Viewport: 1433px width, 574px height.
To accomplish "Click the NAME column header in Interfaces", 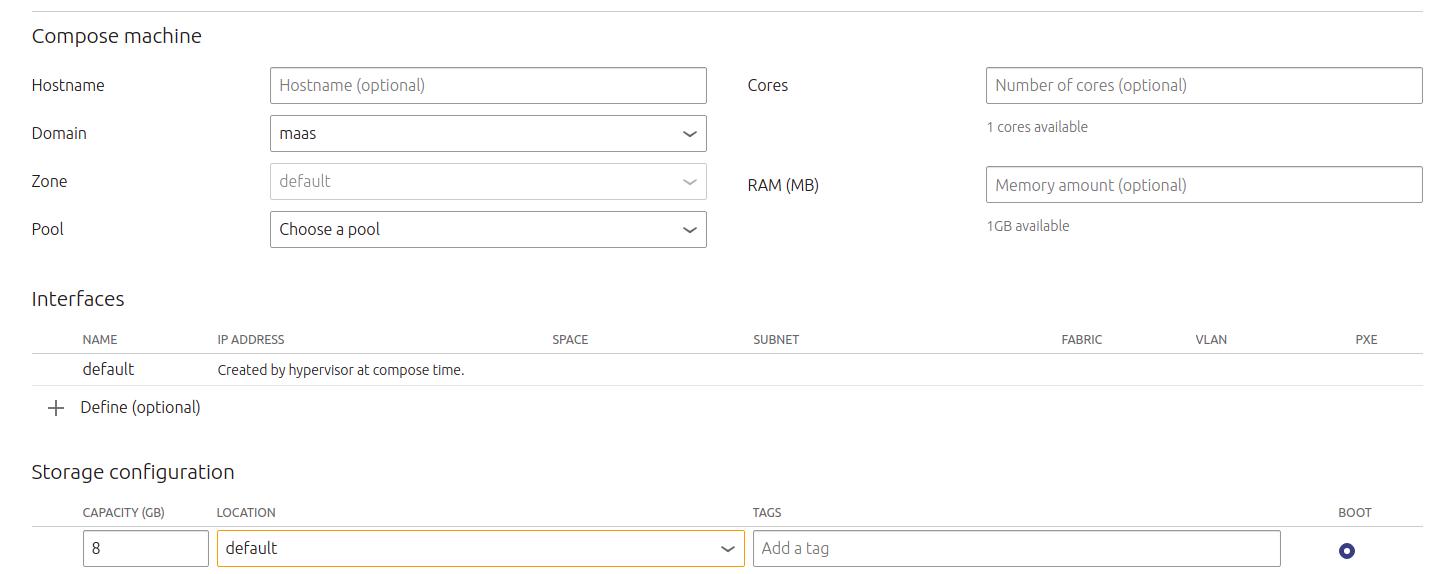I will click(100, 340).
